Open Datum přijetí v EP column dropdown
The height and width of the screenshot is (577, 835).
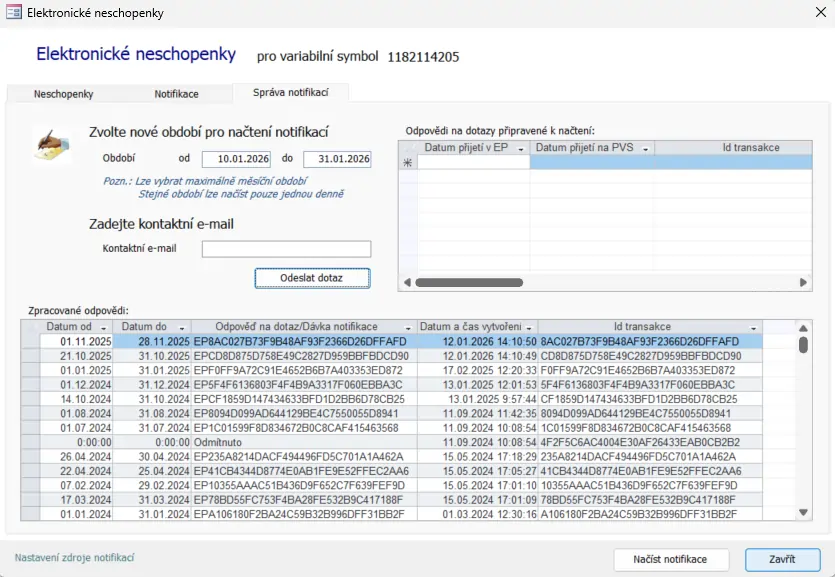pyautogui.click(x=521, y=148)
